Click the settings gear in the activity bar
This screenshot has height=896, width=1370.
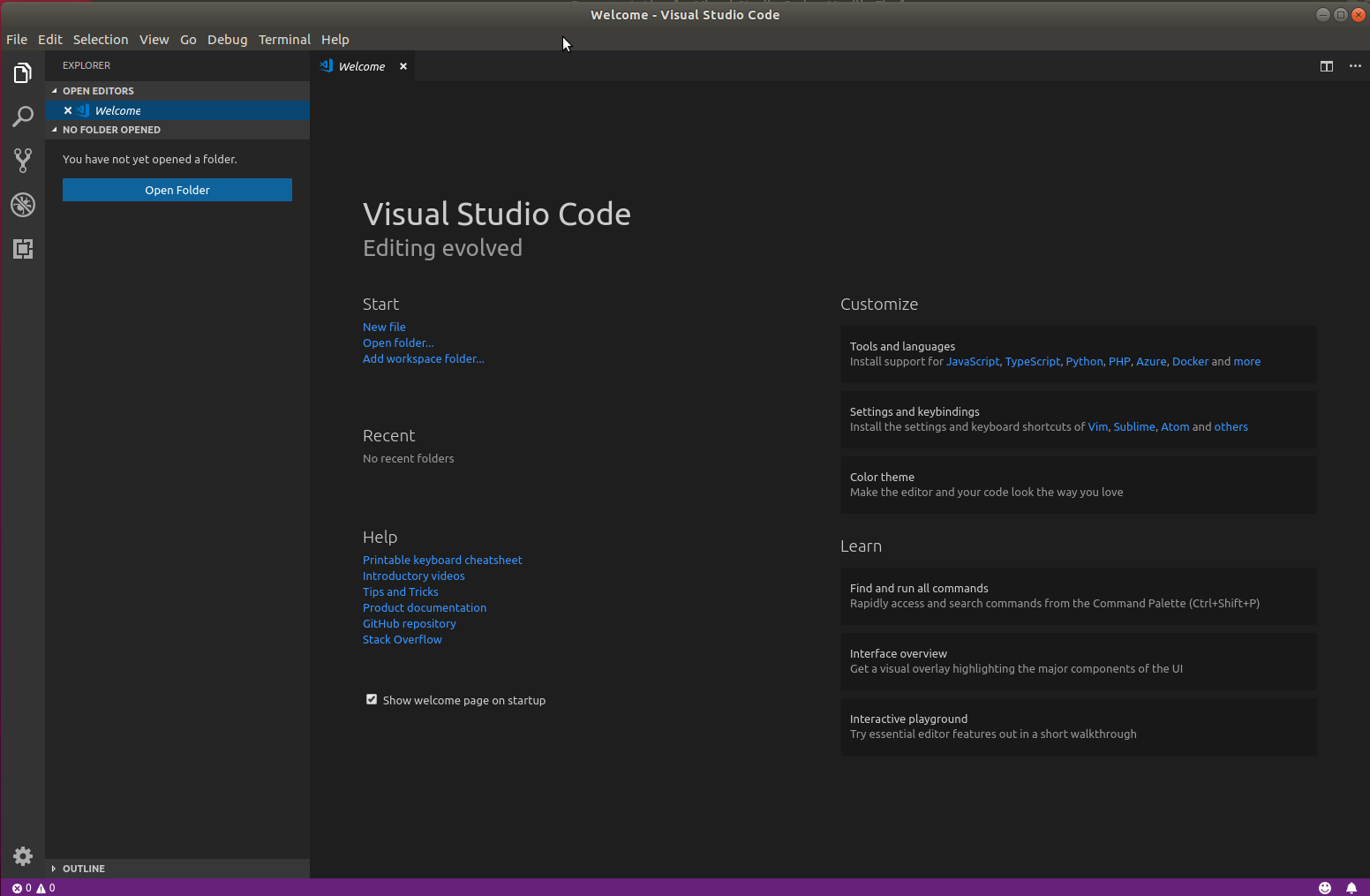pyautogui.click(x=22, y=855)
